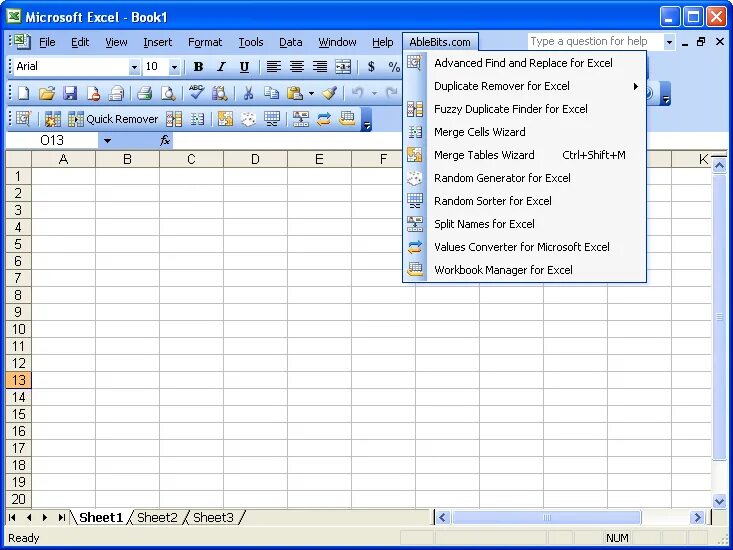Select the Format Painter brush
Screen dimensions: 733x550
point(330,93)
